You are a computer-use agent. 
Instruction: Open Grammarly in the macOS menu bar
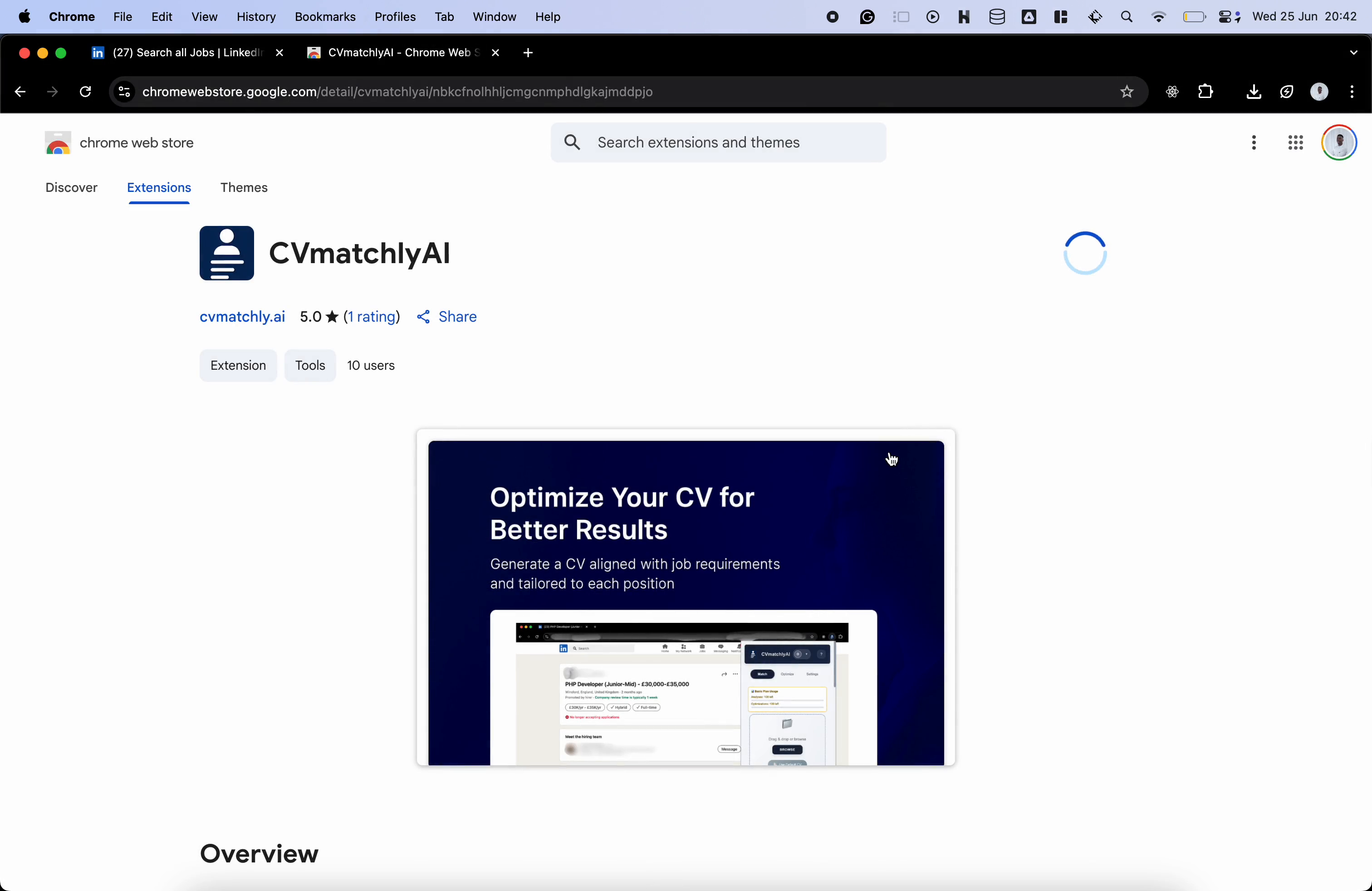coord(867,17)
